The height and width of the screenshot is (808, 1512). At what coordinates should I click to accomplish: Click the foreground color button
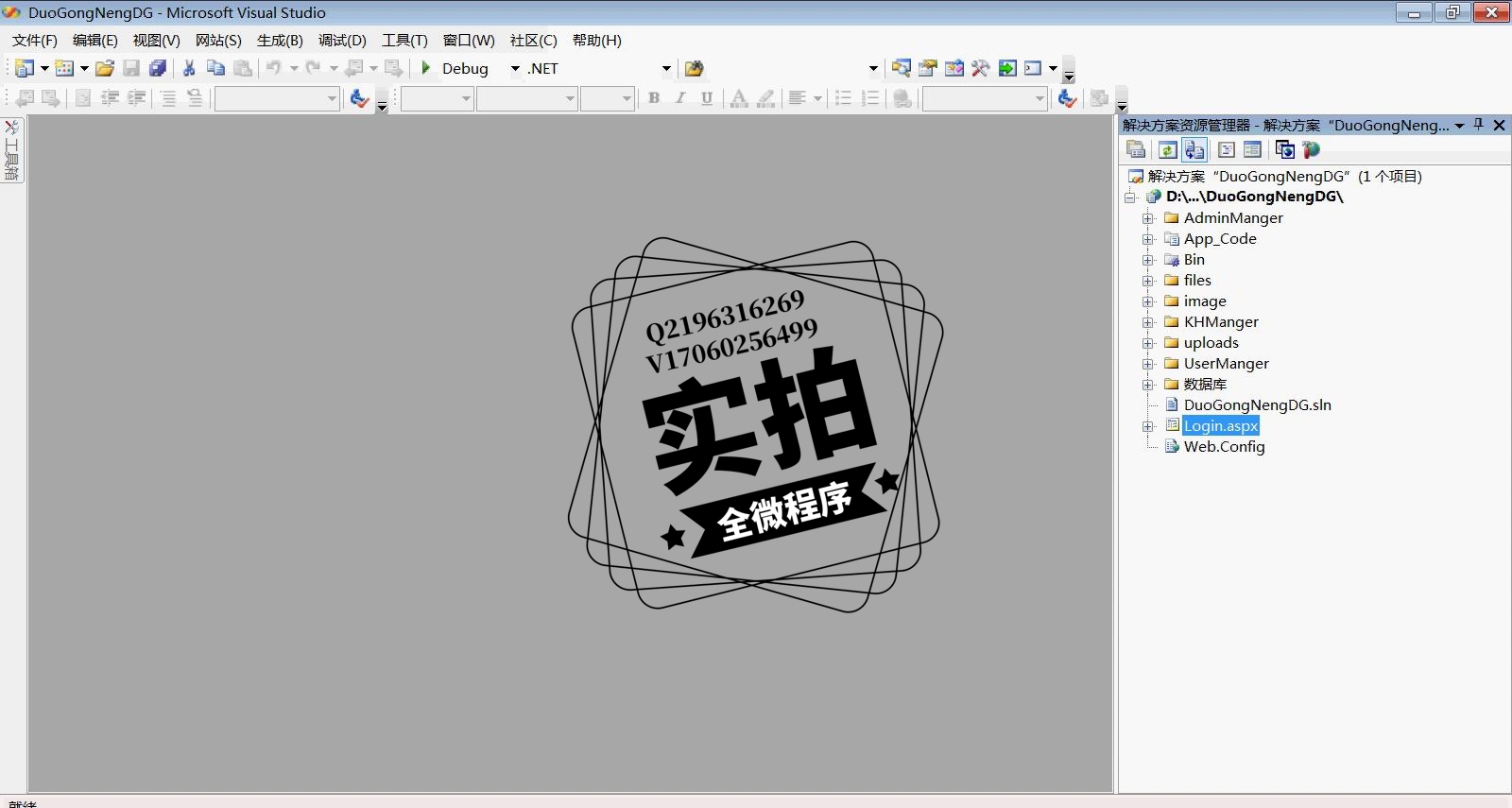coord(739,98)
